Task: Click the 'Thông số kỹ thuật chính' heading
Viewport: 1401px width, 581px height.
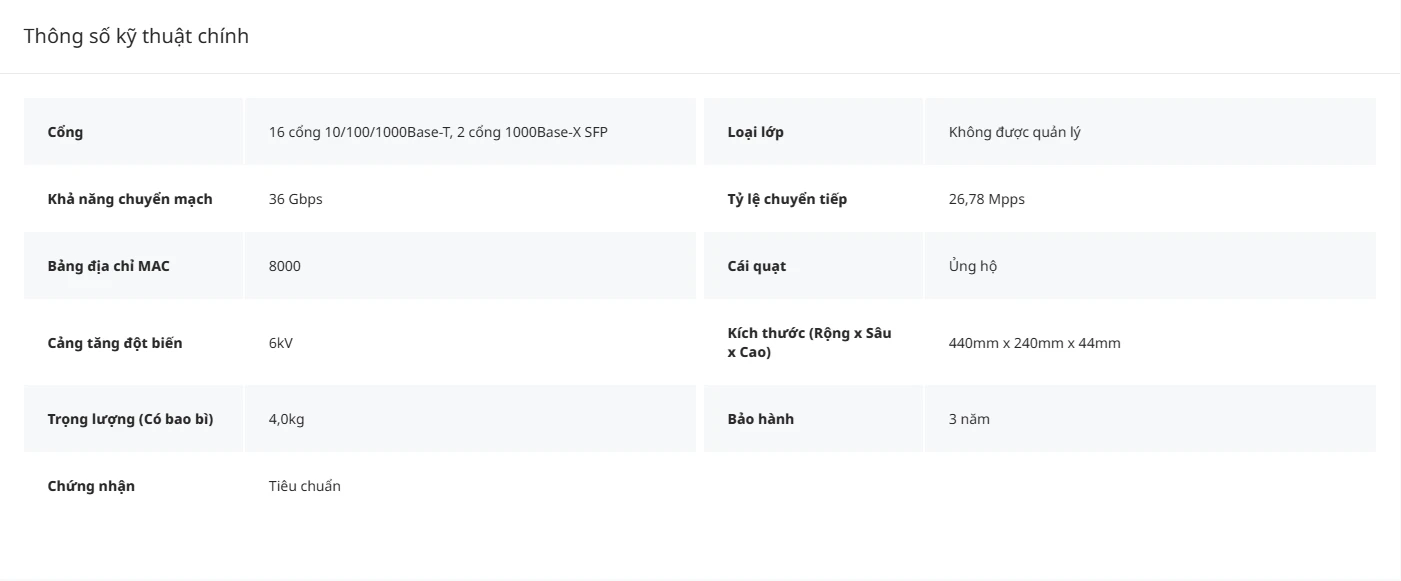Action: point(136,37)
